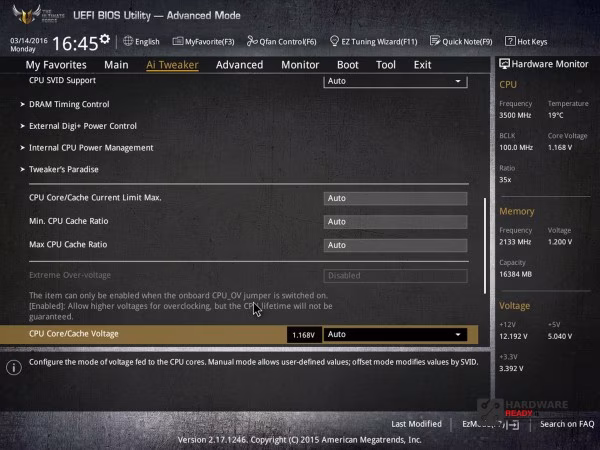Open CPU SVID Support dropdown
The width and height of the screenshot is (600, 450).
tap(395, 81)
